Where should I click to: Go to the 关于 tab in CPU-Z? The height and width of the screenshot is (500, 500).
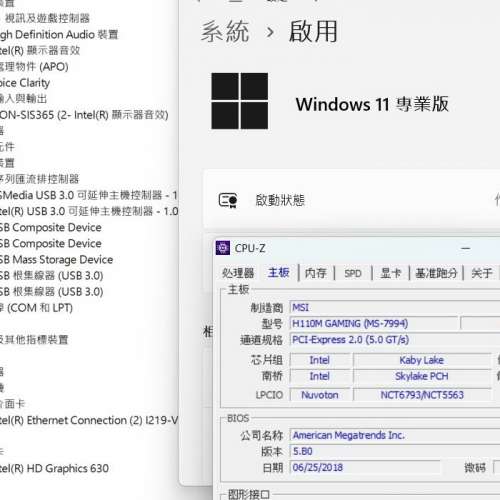(x=482, y=273)
